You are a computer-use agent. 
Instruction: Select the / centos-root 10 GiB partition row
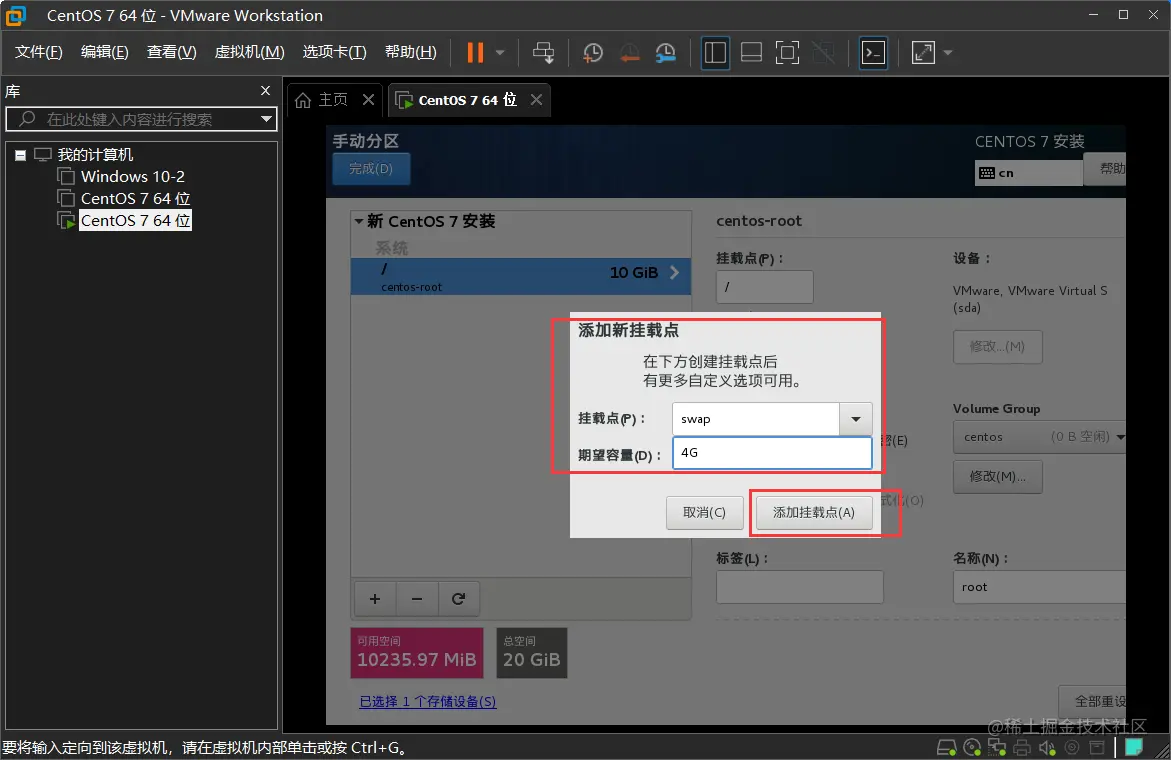coord(521,276)
